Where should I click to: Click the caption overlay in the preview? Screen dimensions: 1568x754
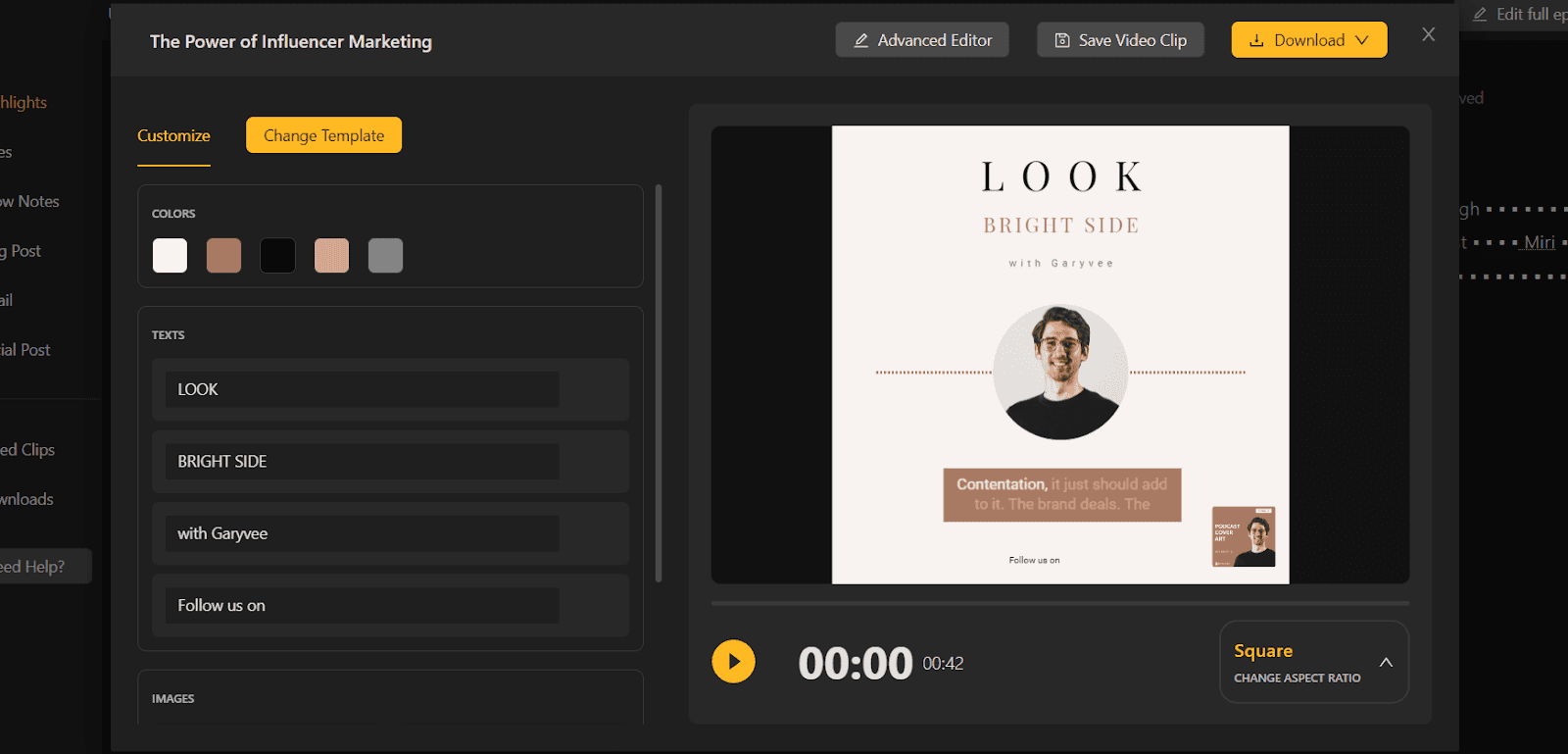1062,494
